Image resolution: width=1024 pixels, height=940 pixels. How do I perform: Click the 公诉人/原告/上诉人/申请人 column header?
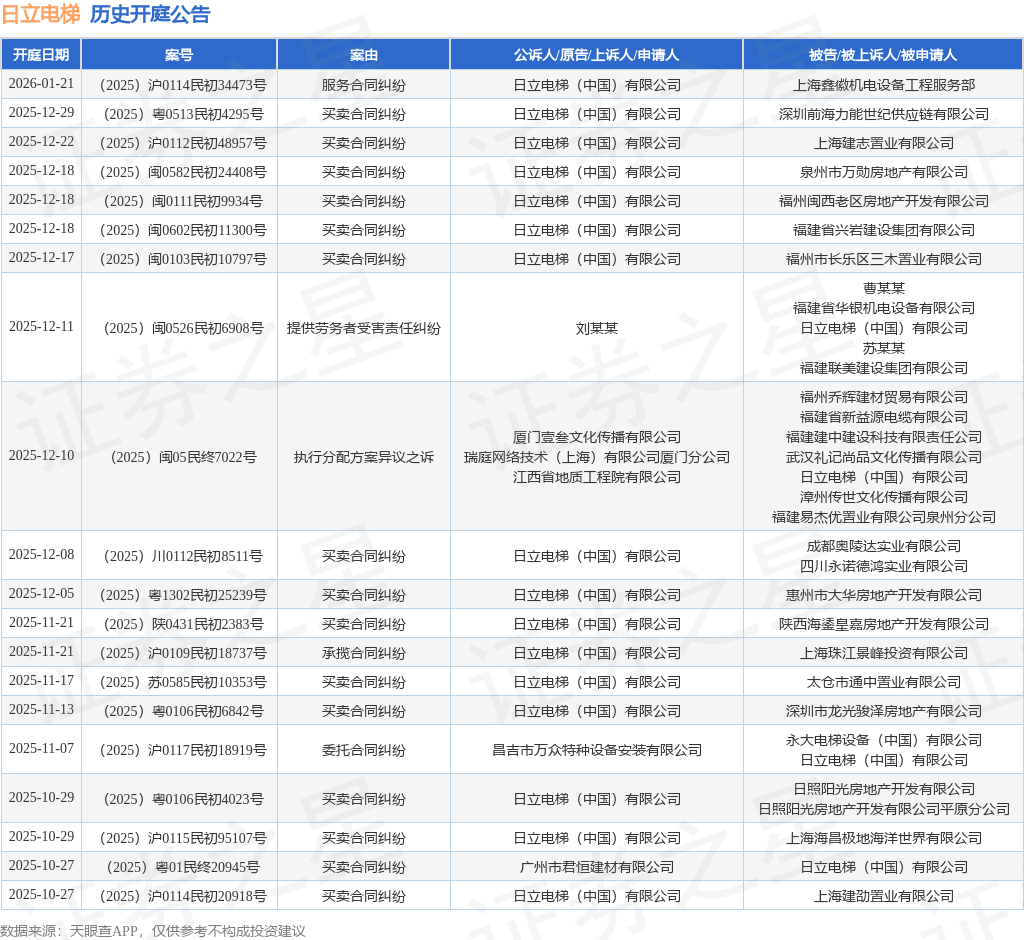click(596, 55)
